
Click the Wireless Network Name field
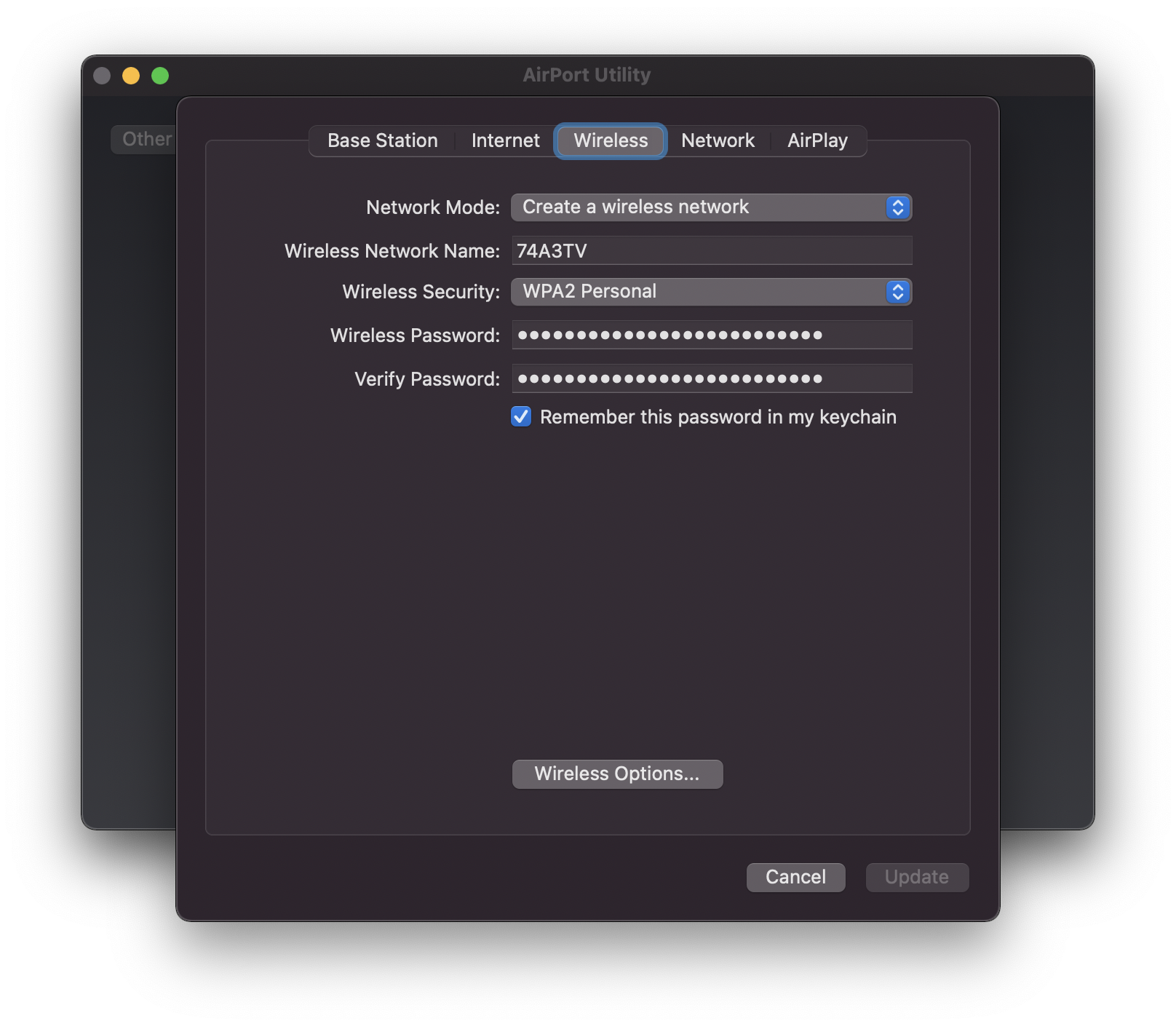point(712,250)
